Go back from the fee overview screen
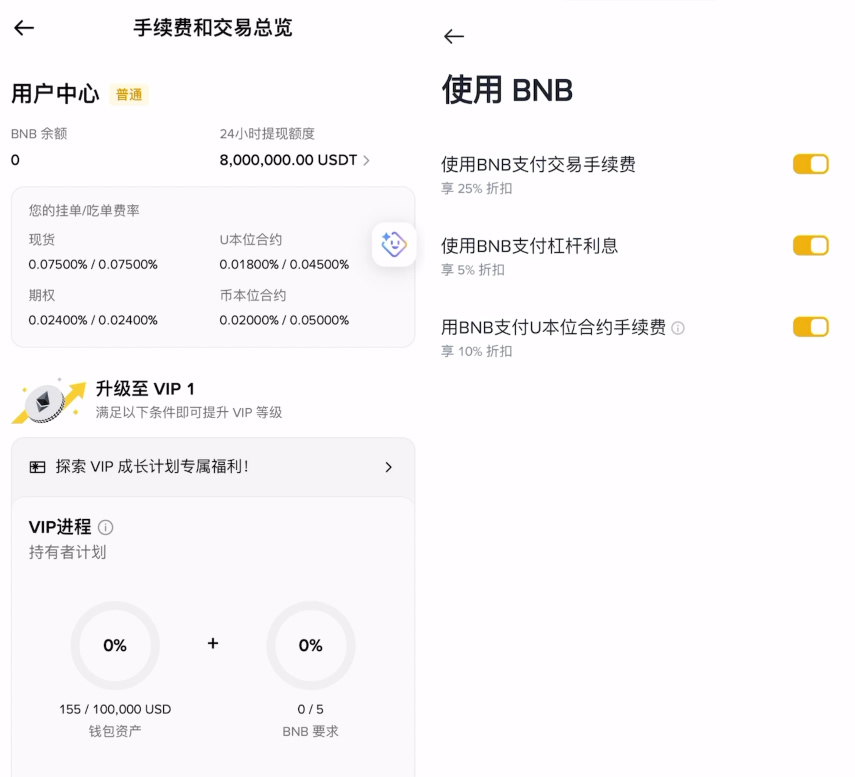Screen dimensions: 855x777 (24, 28)
